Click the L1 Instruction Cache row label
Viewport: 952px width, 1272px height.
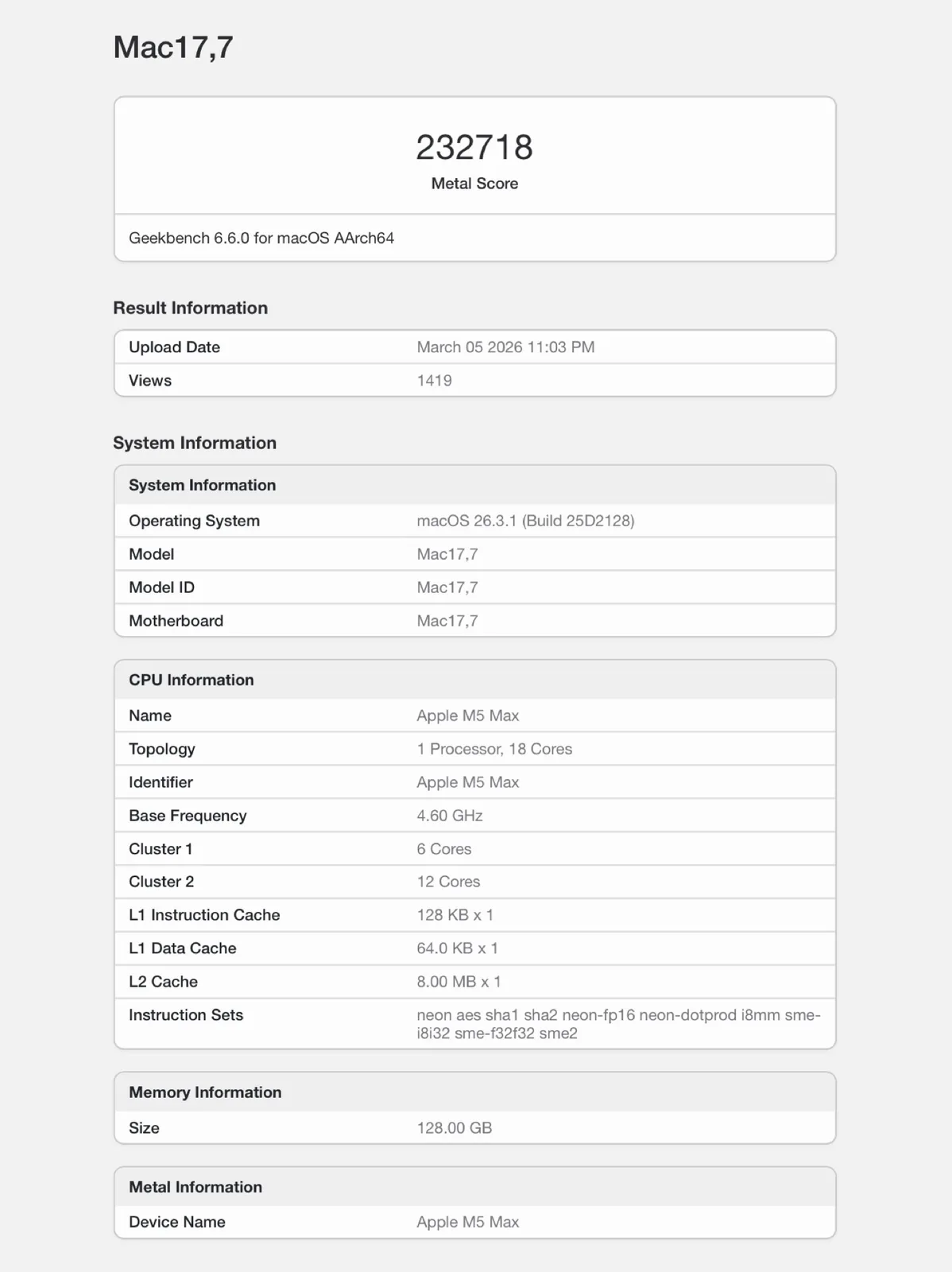tap(204, 915)
